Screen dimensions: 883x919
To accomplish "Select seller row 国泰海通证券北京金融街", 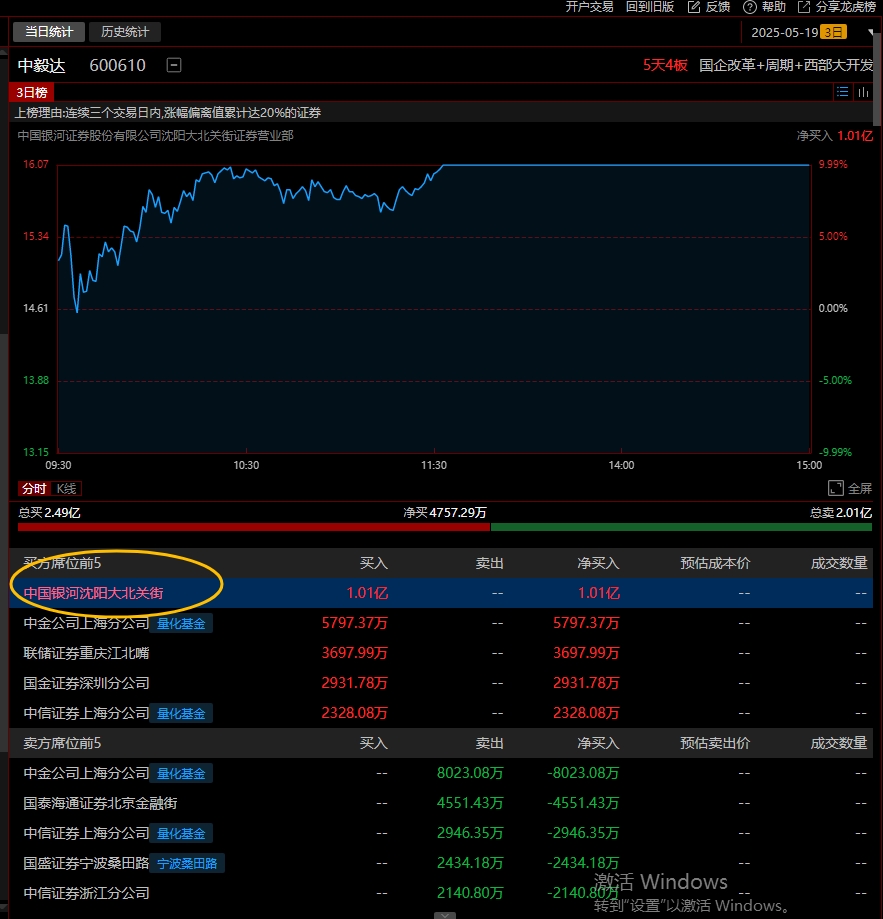I will [441, 803].
